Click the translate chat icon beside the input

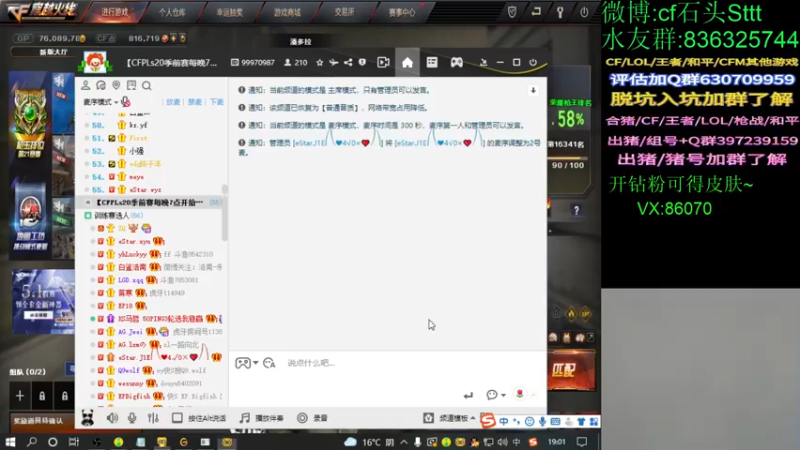269,363
